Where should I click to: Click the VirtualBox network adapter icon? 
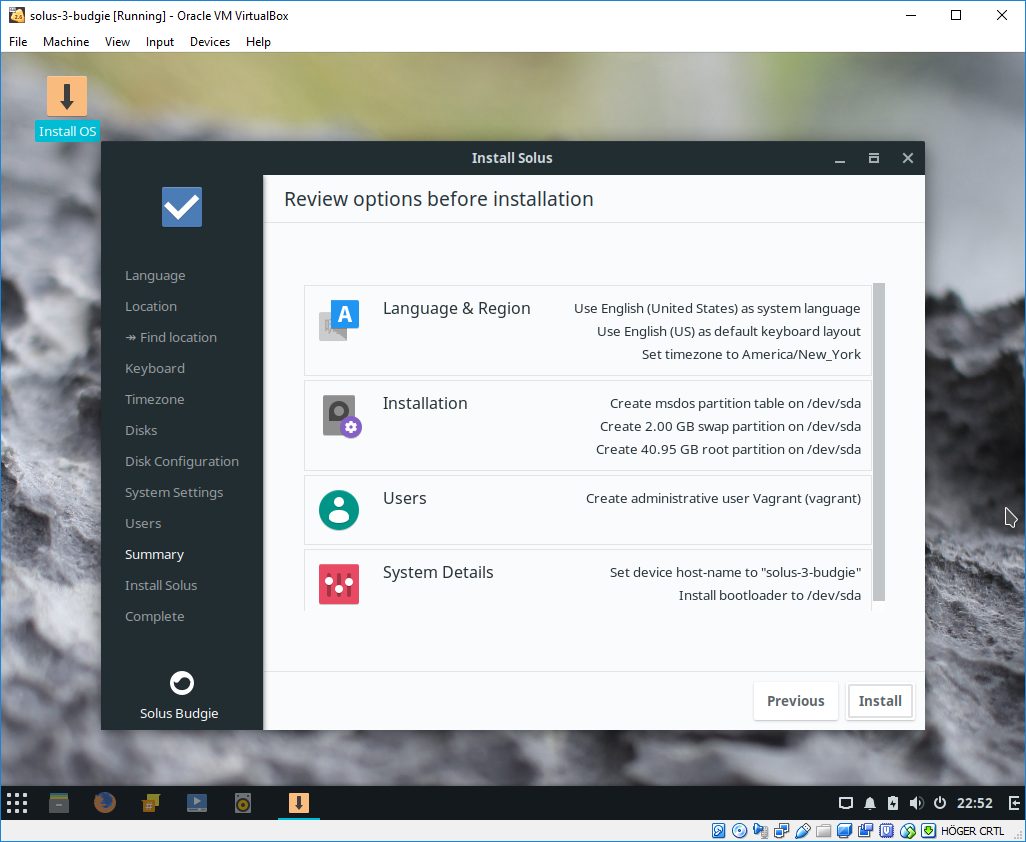781,831
